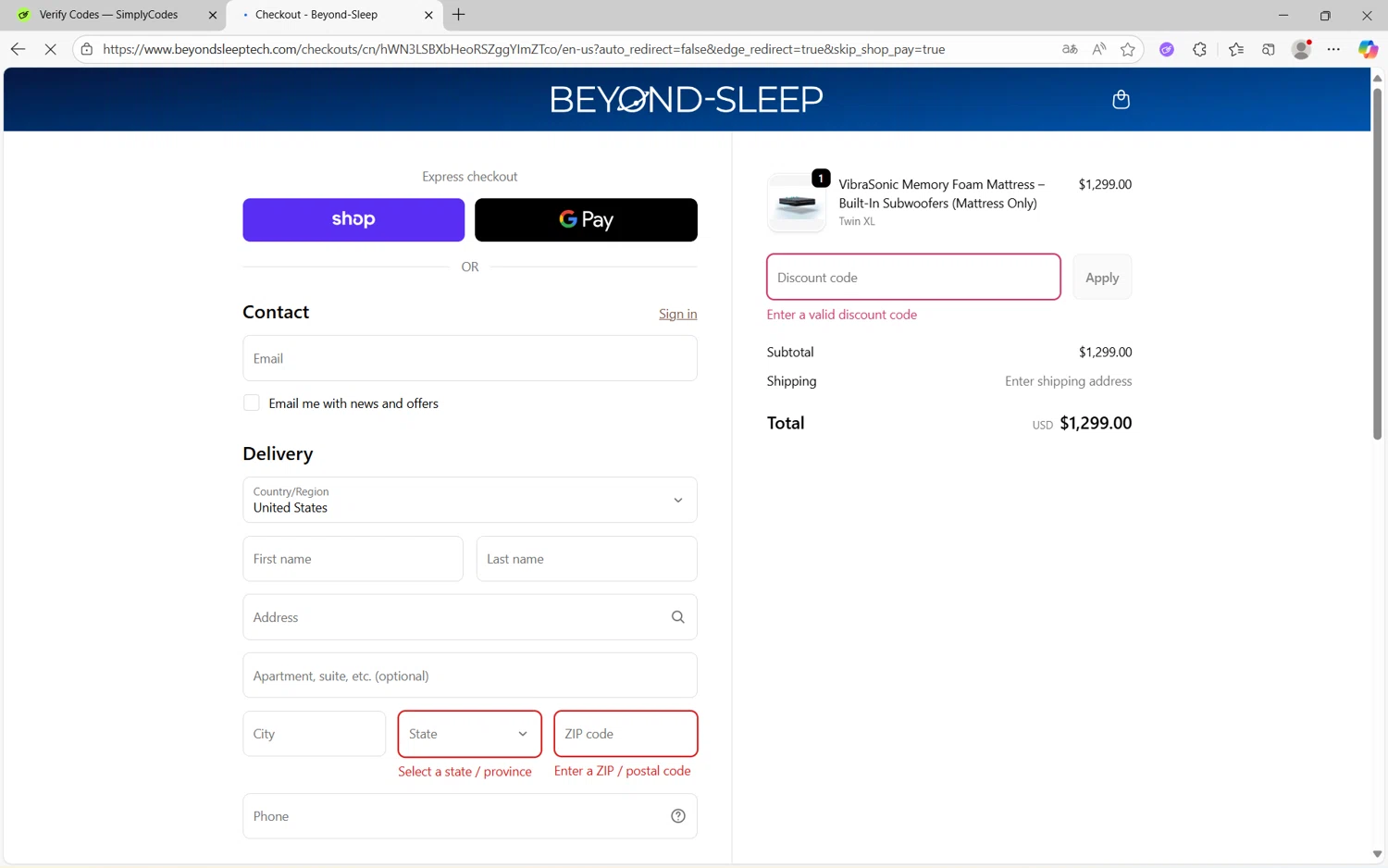
Task: Activate the read aloud icon
Action: 1098,49
